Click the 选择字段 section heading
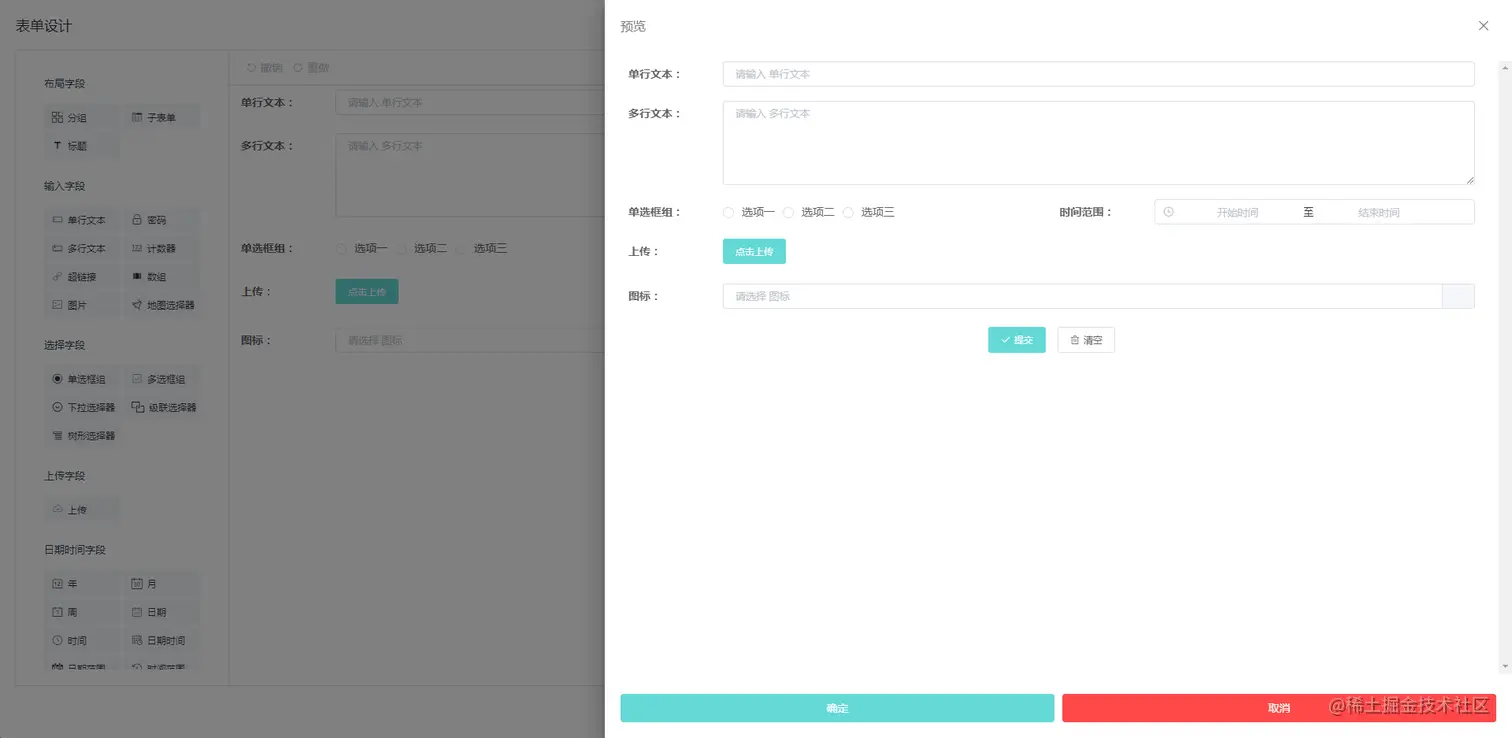This screenshot has width=1512, height=738. point(64,345)
